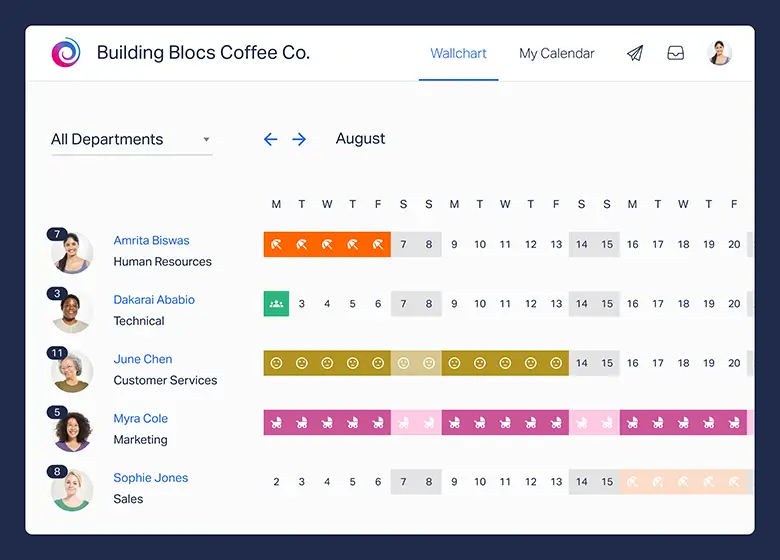Open Sophie Jones profile link
Image resolution: width=780 pixels, height=560 pixels.
pyautogui.click(x=151, y=478)
